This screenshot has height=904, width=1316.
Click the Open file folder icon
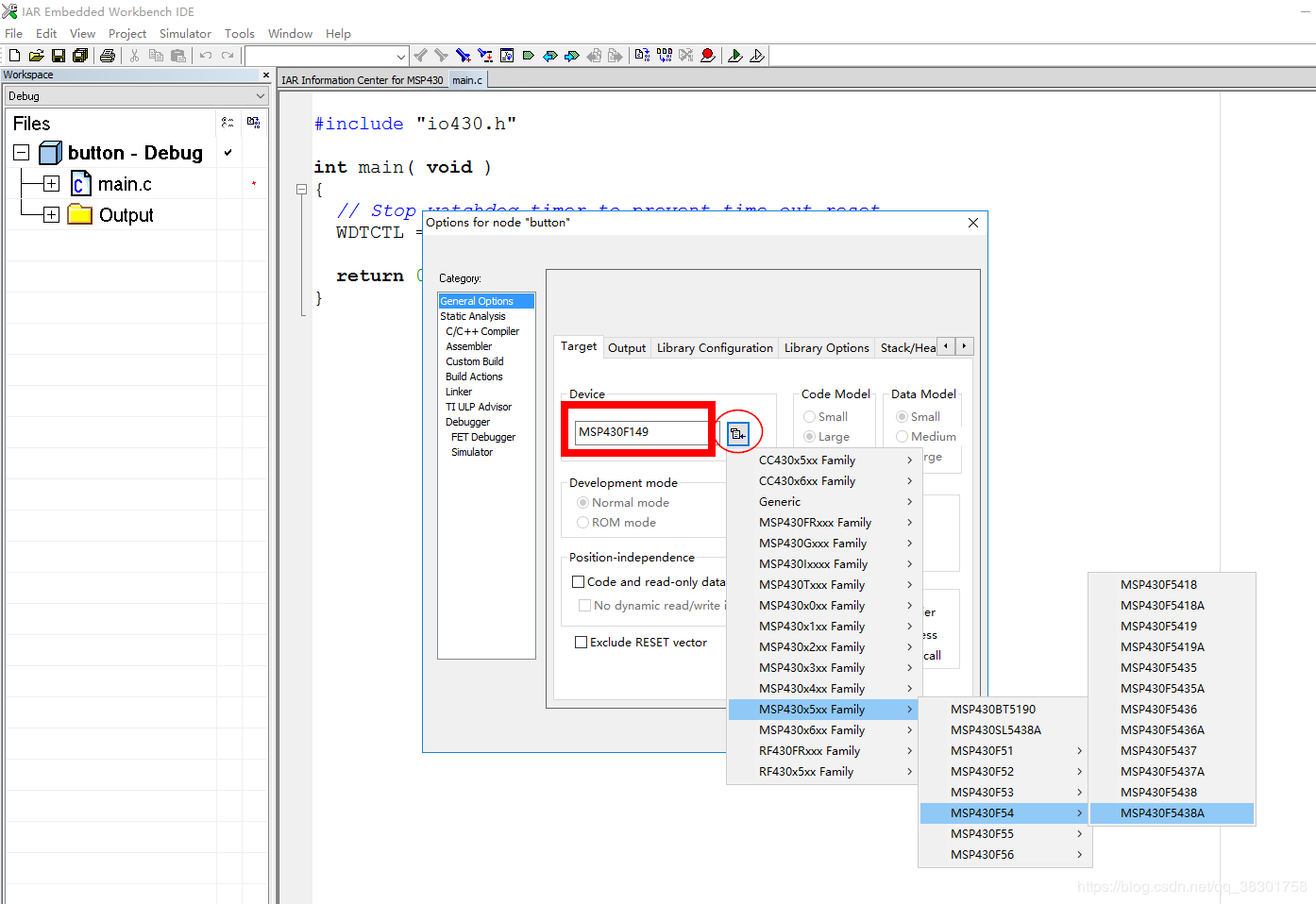pos(36,56)
